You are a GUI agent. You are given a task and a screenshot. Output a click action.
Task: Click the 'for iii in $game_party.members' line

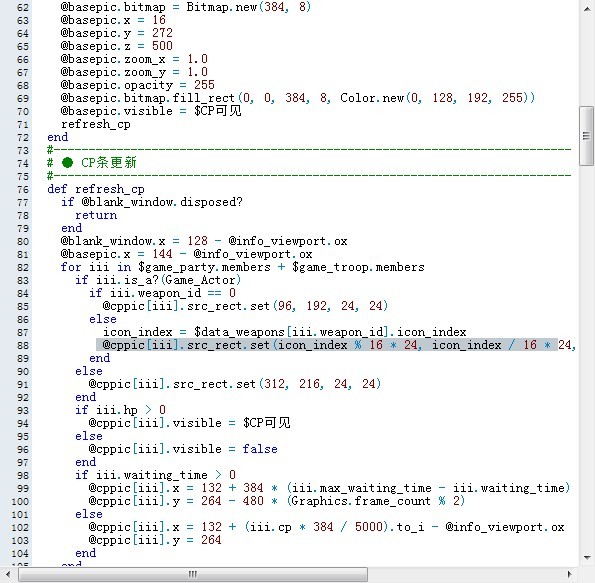click(242, 267)
